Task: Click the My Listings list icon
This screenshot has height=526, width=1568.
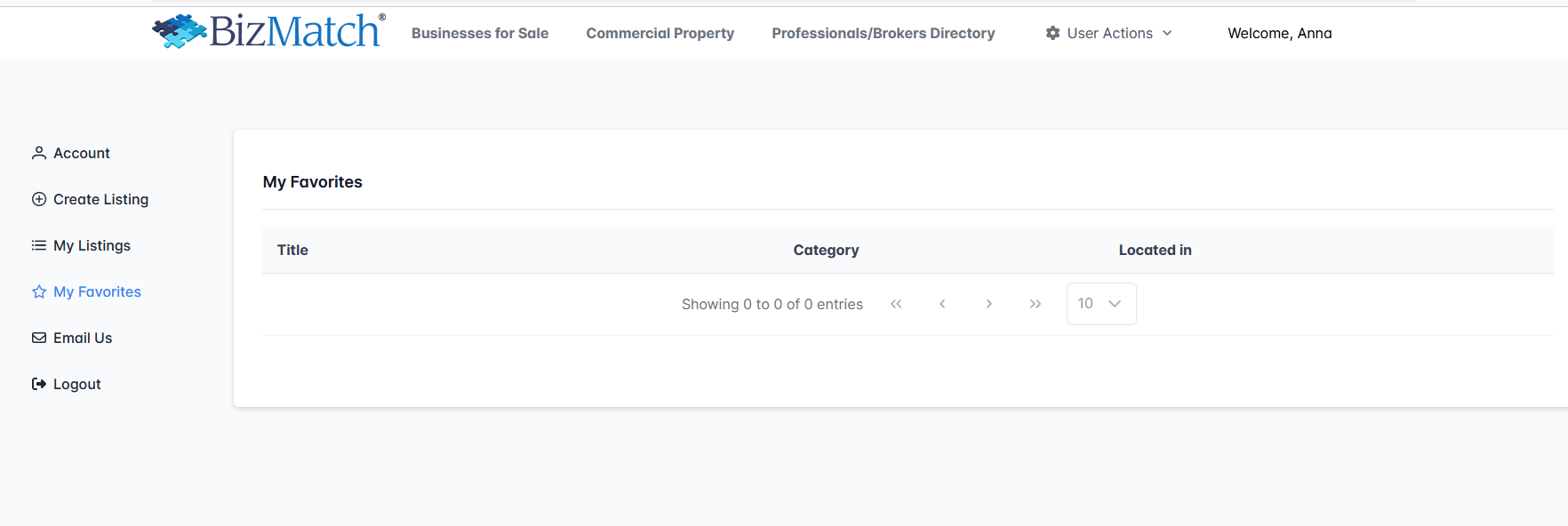Action: click(x=39, y=245)
